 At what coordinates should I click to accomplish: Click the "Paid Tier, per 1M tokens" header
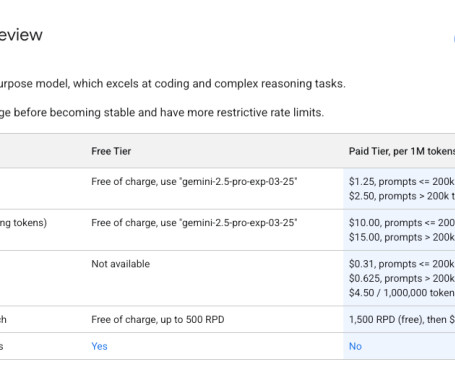click(x=402, y=151)
